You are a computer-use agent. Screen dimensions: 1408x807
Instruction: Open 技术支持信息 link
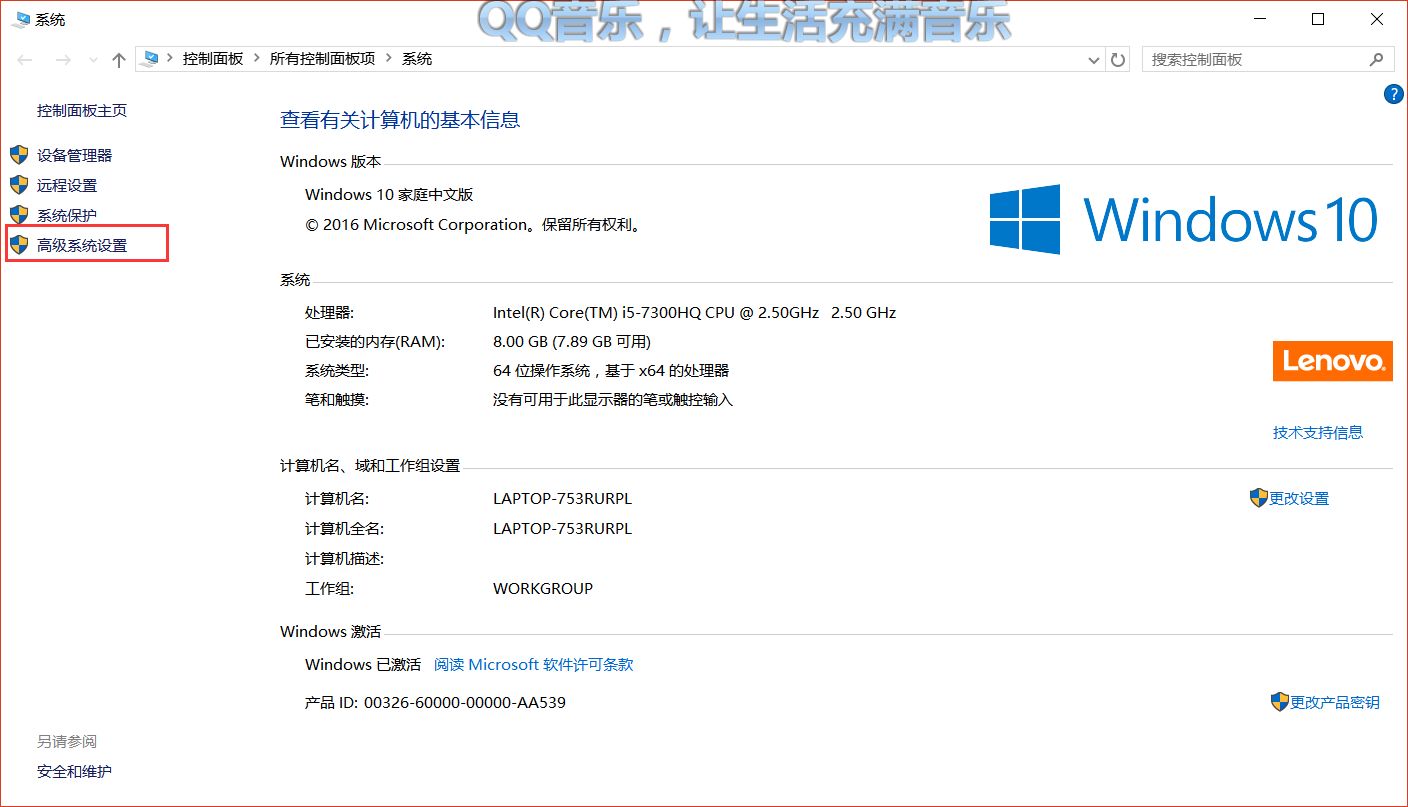click(1318, 433)
